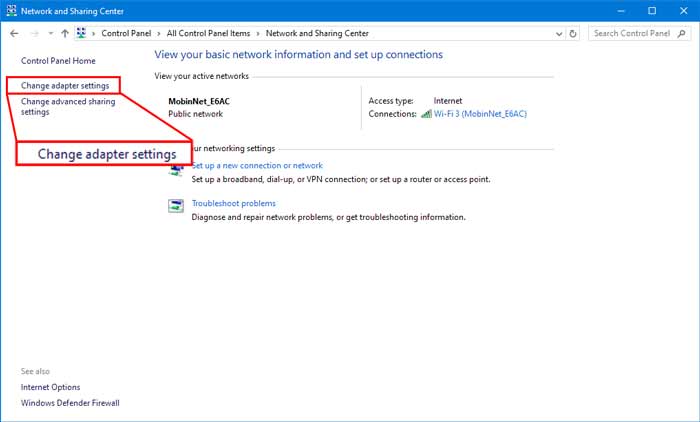Open address bar history dropdown
Image resolution: width=700 pixels, height=422 pixels.
(x=559, y=34)
